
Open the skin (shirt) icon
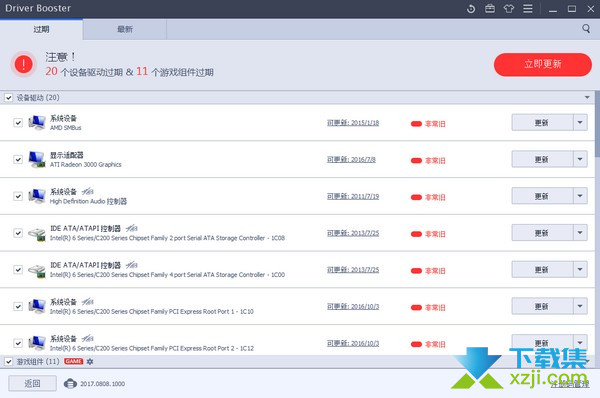509,8
